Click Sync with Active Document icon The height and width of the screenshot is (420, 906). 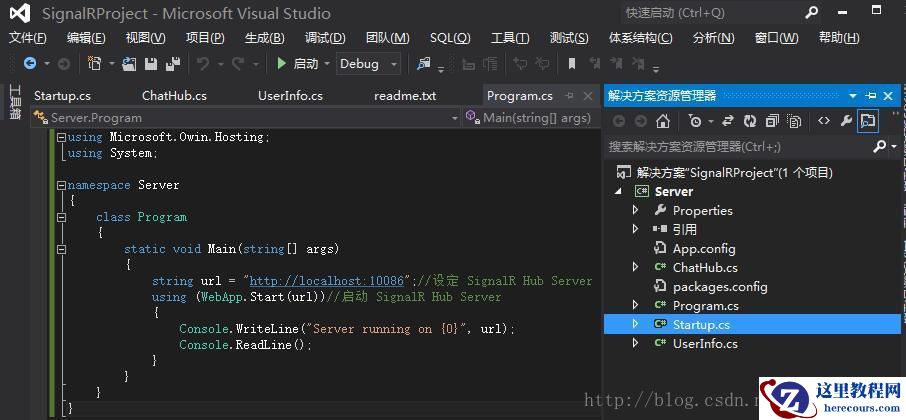click(x=728, y=121)
